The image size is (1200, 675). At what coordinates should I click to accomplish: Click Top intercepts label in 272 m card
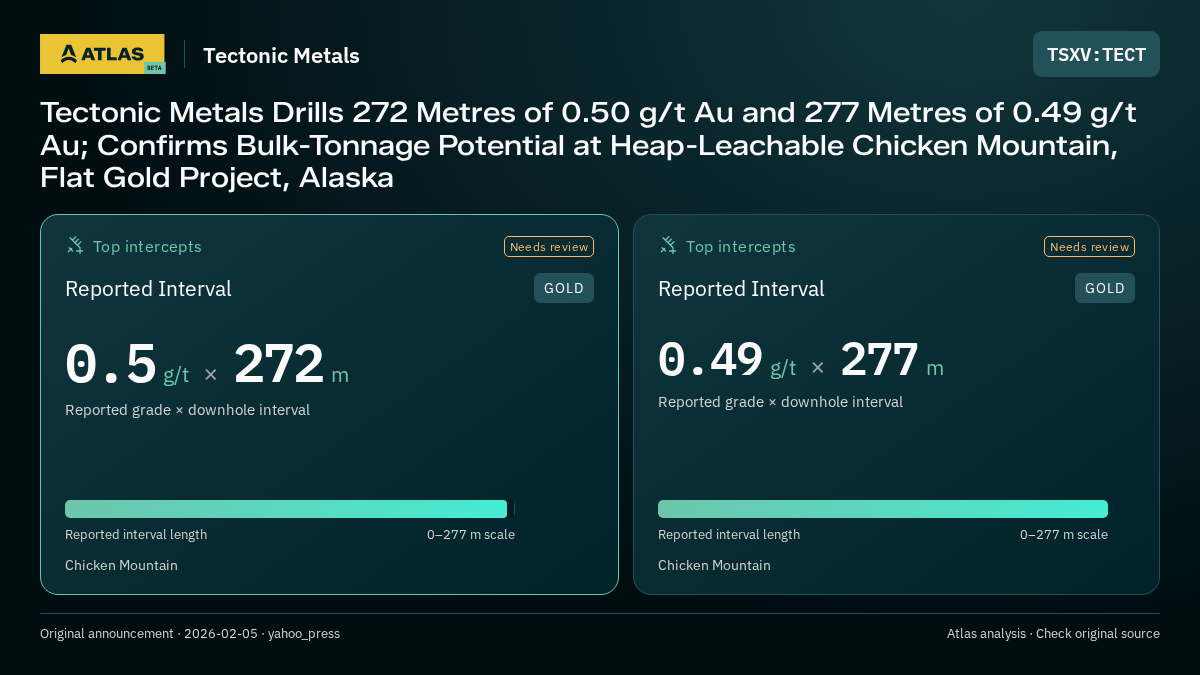pos(147,247)
